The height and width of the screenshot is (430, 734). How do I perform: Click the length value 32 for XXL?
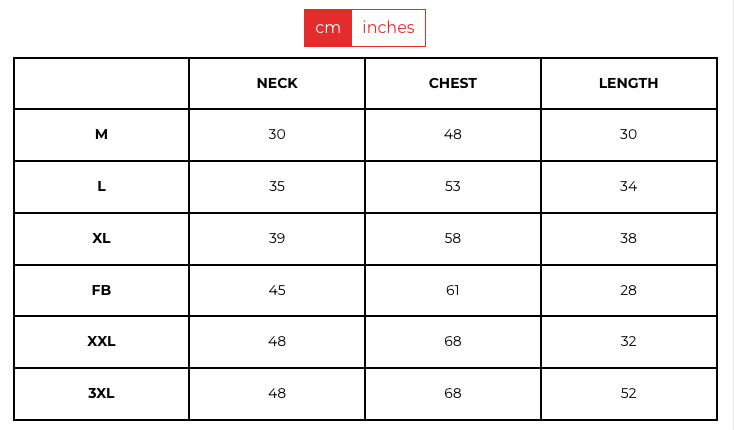tap(628, 341)
